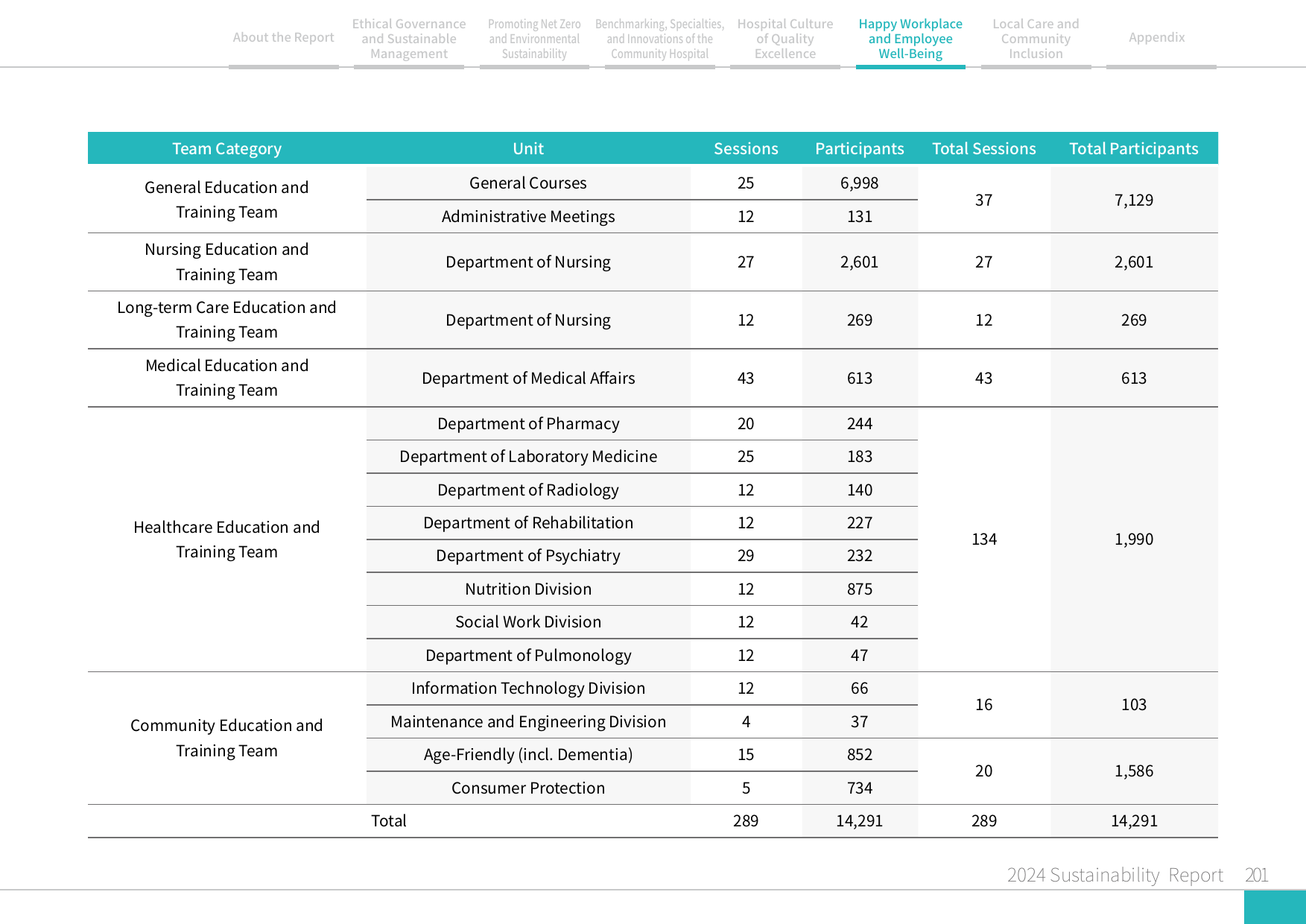Screen dimensions: 1306x924
Task: Click participants value 852
Action: 860,754
